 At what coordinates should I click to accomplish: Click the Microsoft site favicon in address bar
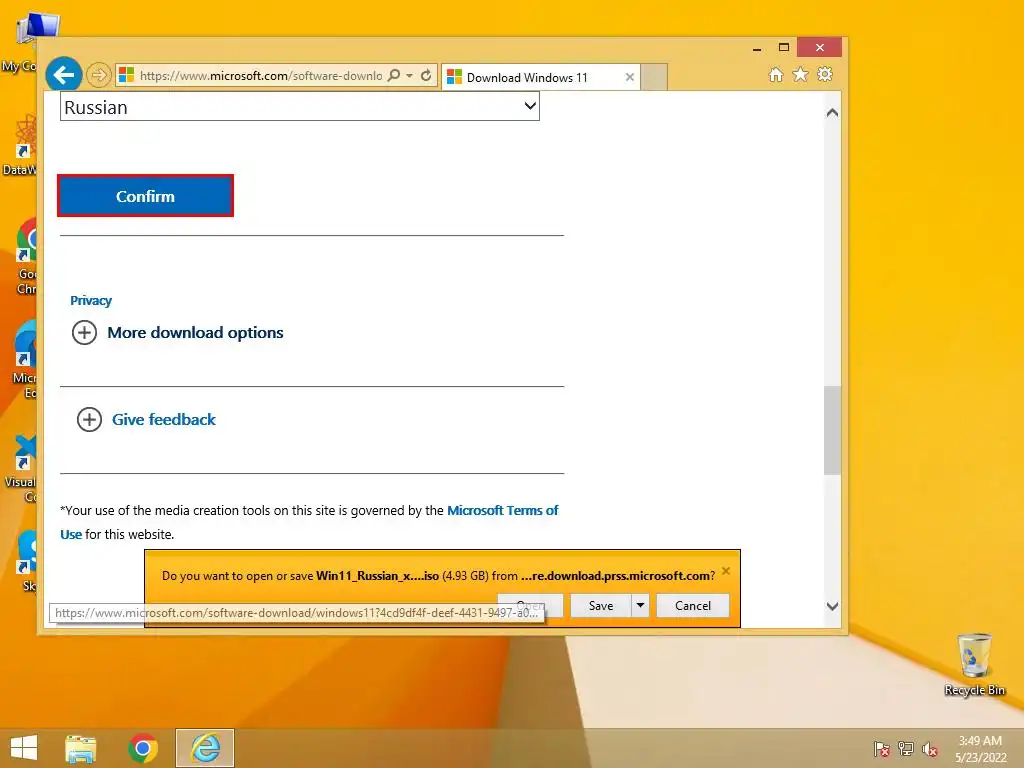126,76
